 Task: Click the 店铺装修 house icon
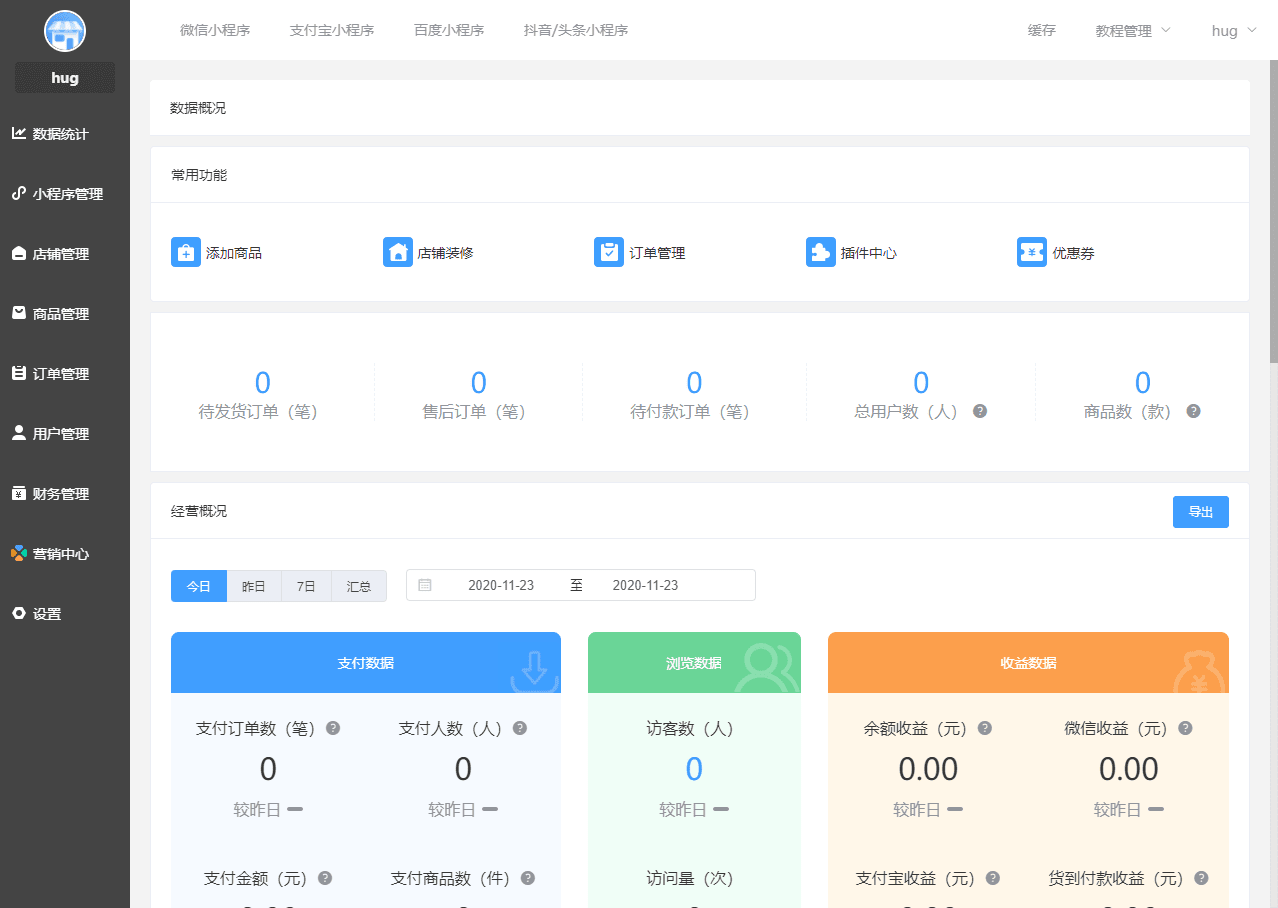pyautogui.click(x=398, y=252)
